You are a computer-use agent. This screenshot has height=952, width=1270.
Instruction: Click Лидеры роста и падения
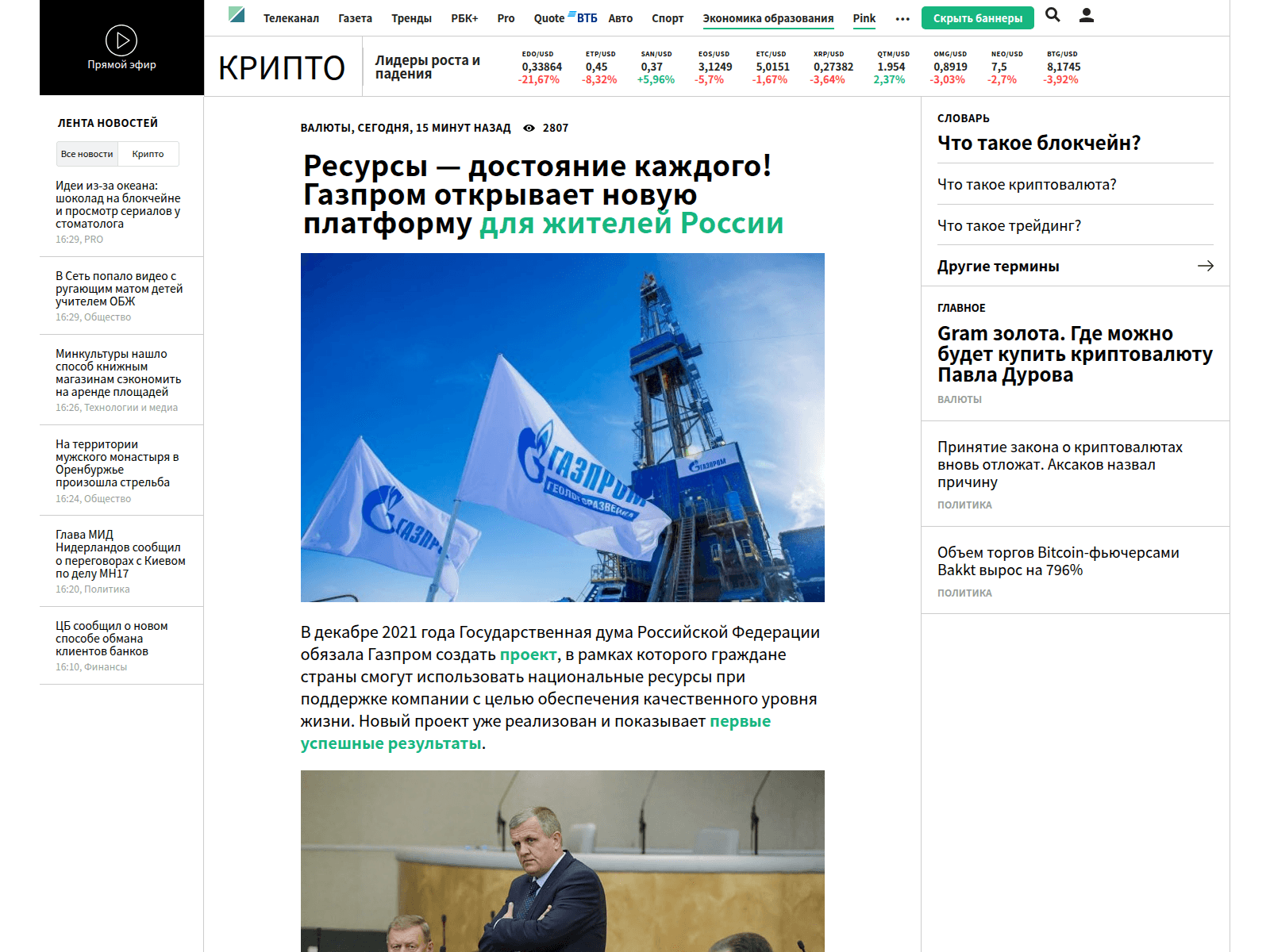(428, 67)
